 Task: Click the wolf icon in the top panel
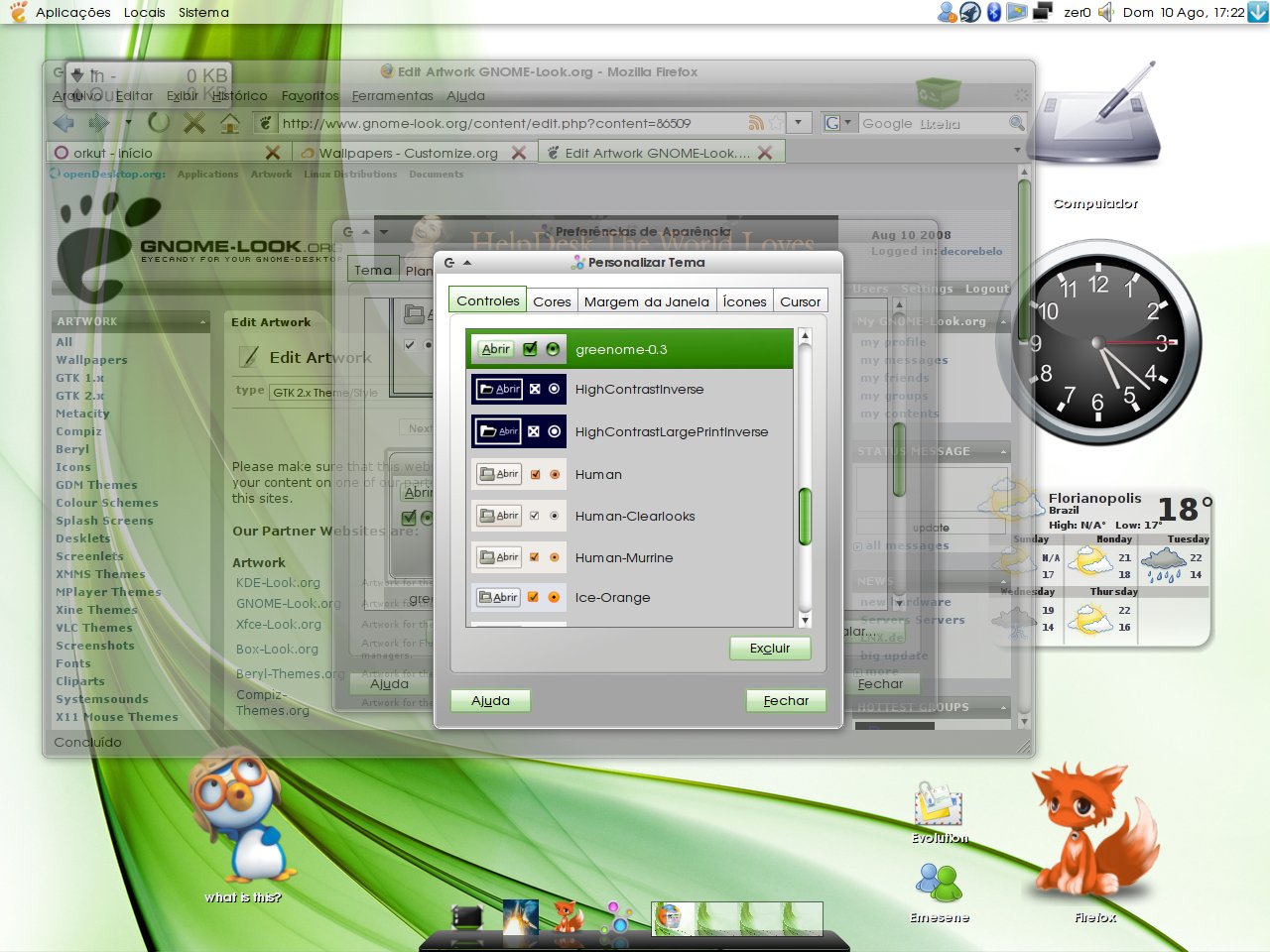tap(970, 13)
